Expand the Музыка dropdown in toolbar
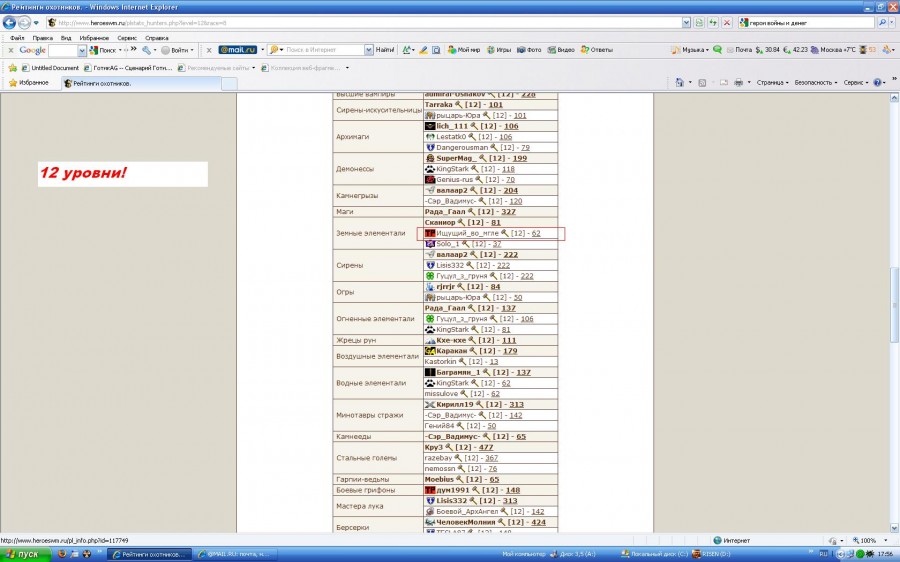Image resolution: width=900 pixels, height=562 pixels. click(x=707, y=51)
